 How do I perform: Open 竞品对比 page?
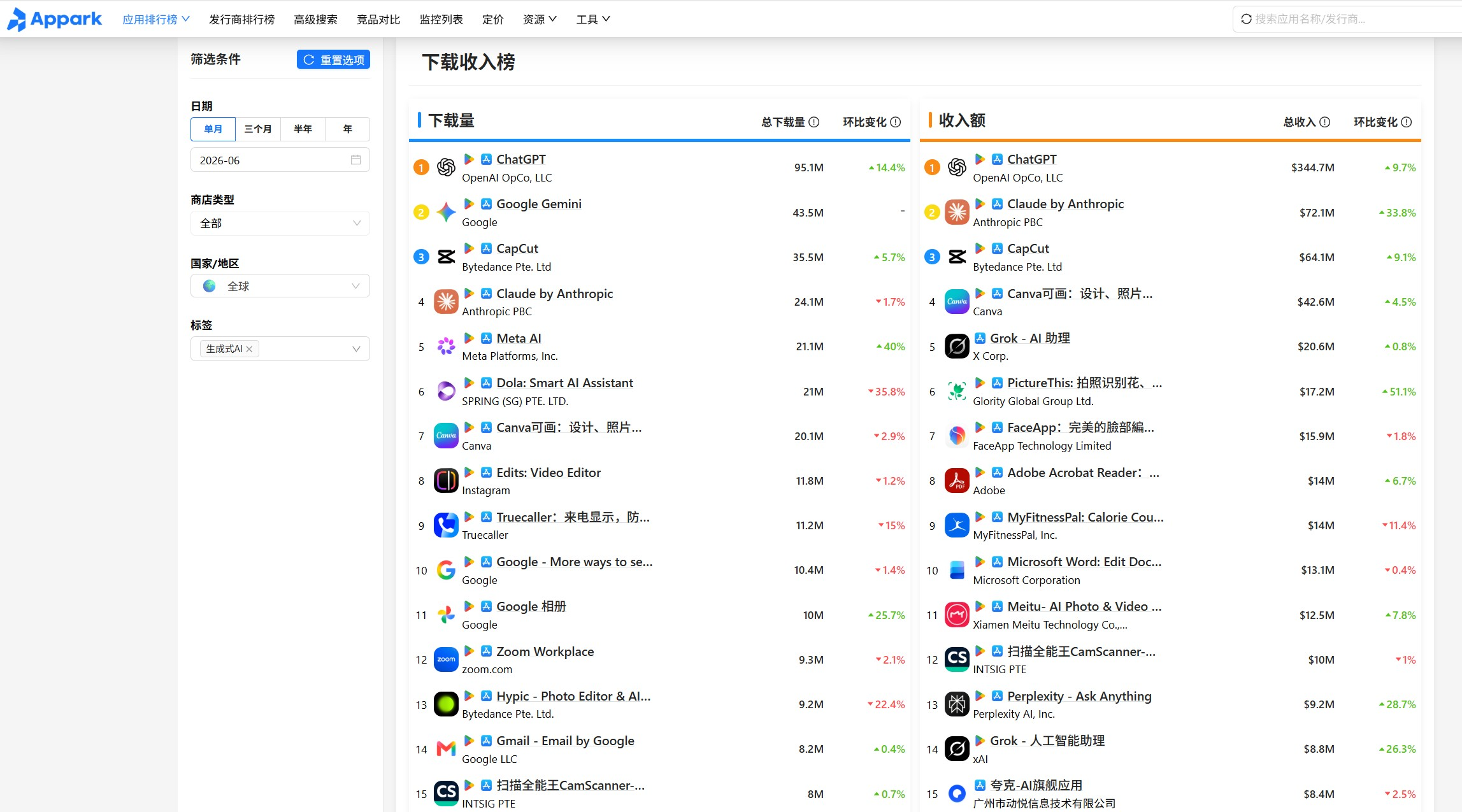(378, 19)
